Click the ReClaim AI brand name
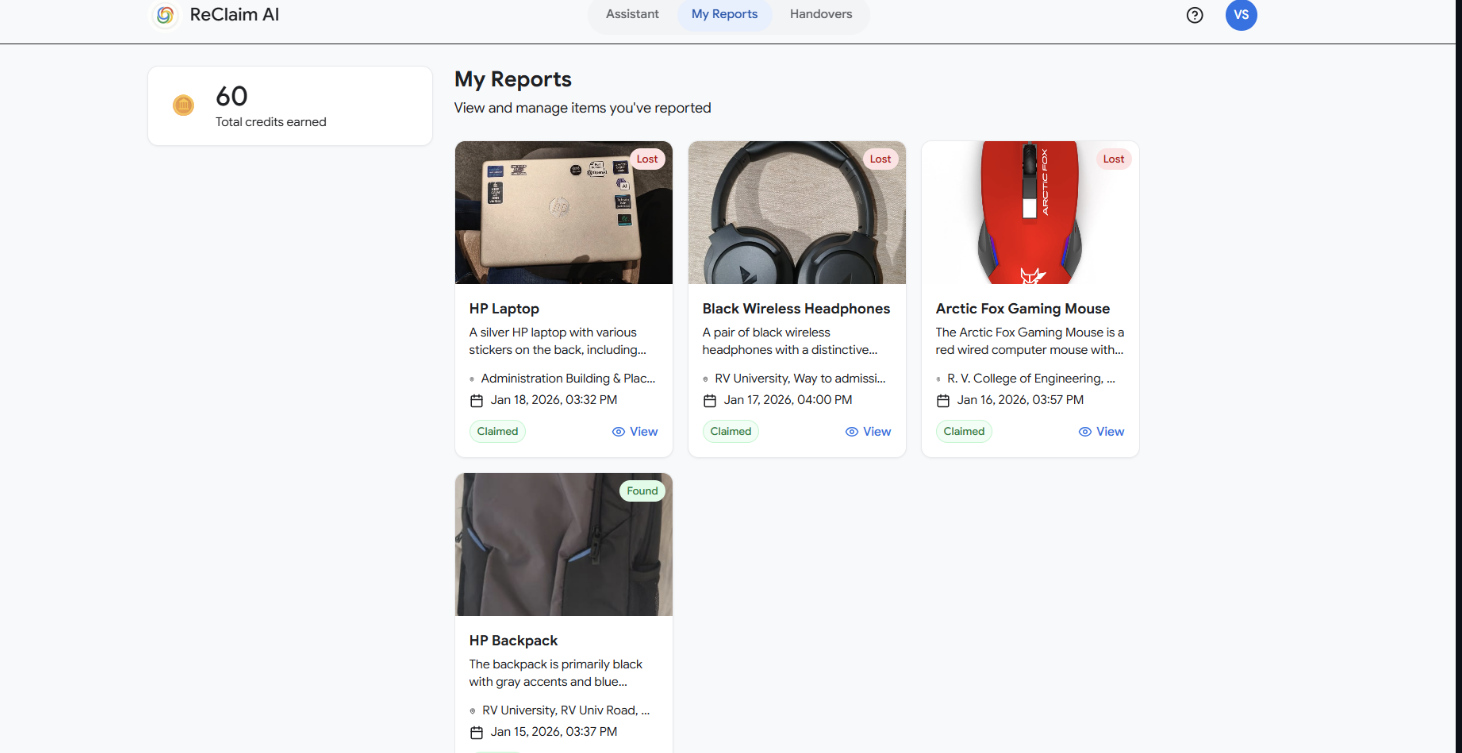Viewport: 1462px width, 753px height. click(x=235, y=15)
